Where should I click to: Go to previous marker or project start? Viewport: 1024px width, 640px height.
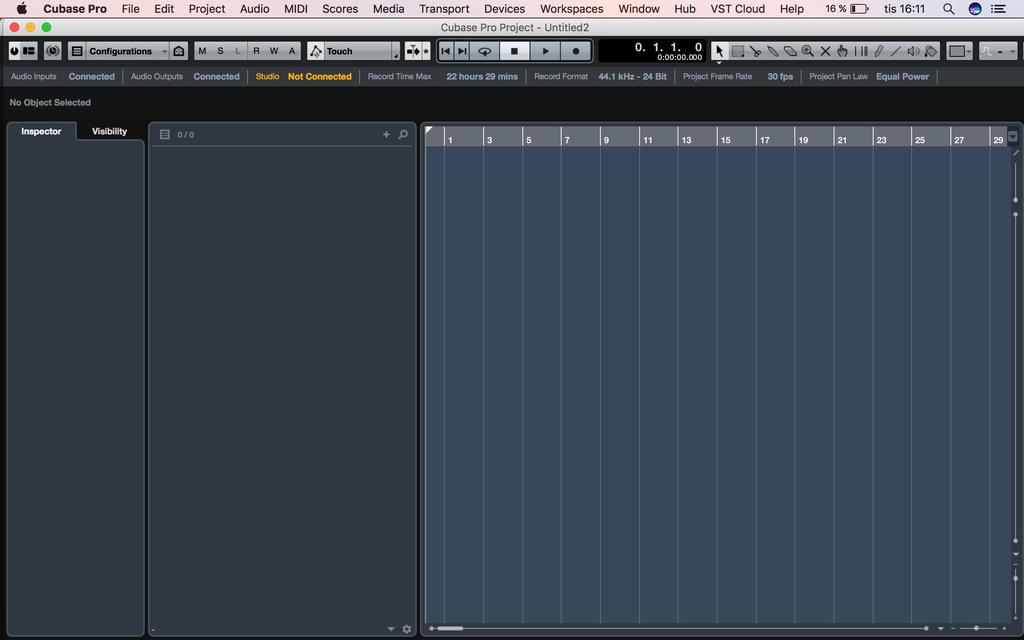pyautogui.click(x=445, y=51)
